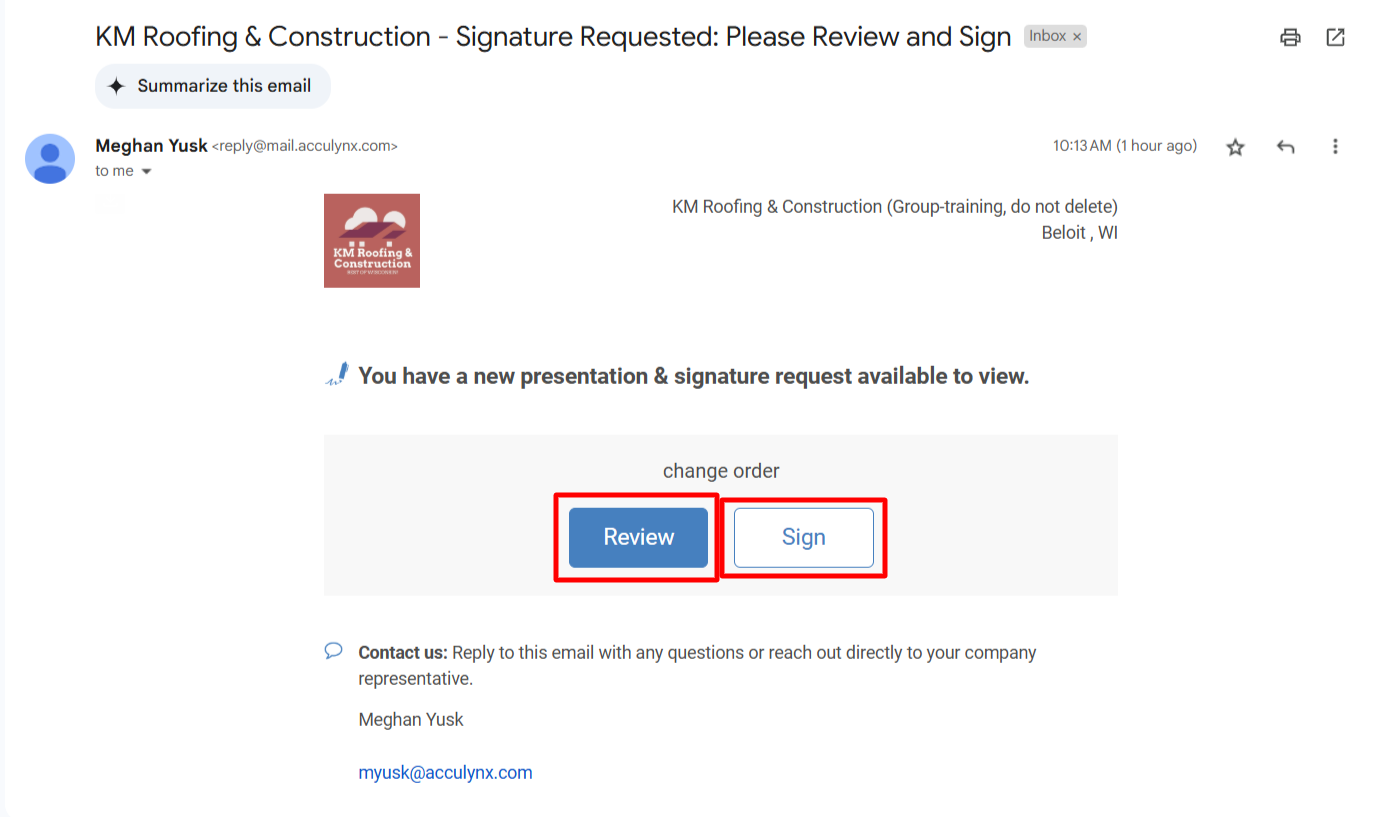Screen dimensions: 1386x817
Task: Open the three-dot more options menu
Action: [x=1335, y=146]
